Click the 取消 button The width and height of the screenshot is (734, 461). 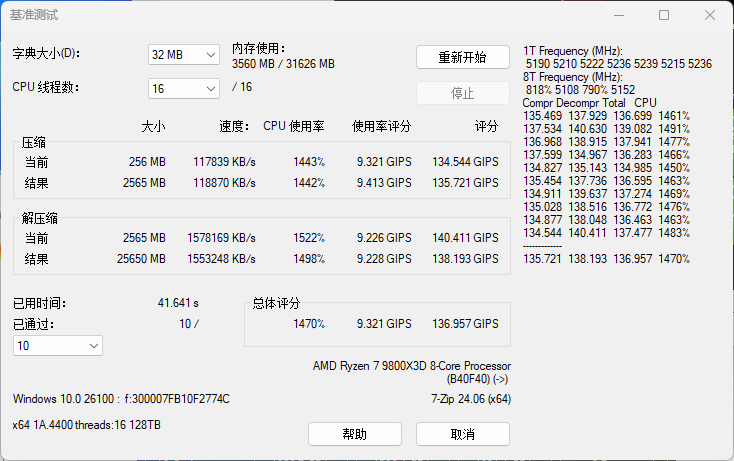[462, 434]
